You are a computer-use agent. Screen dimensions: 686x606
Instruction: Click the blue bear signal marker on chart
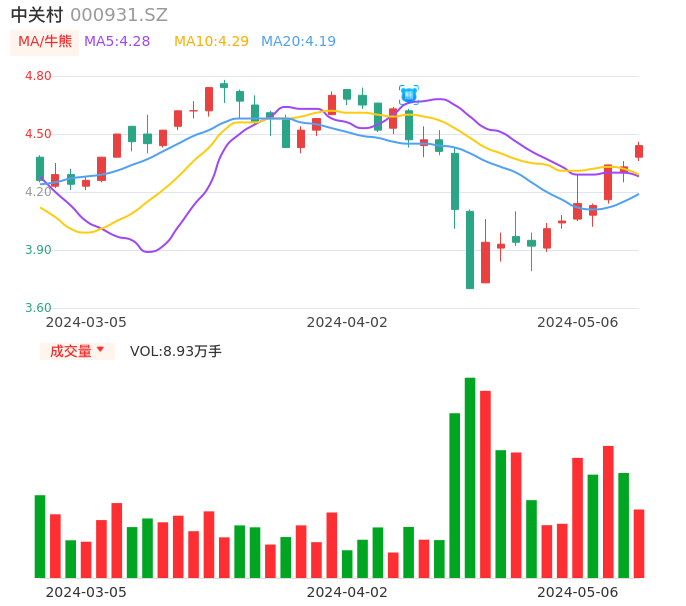click(408, 94)
